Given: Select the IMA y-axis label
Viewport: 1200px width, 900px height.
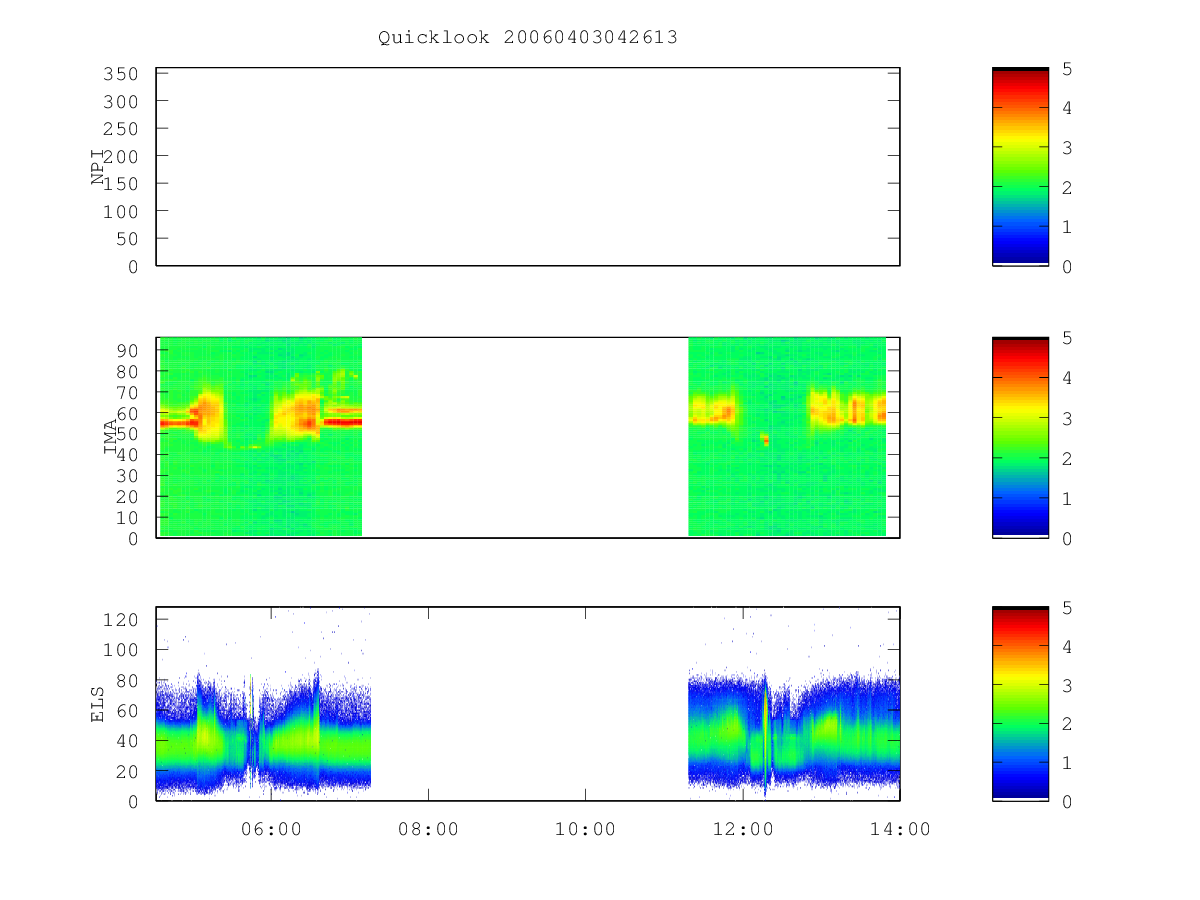Looking at the screenshot, I should coord(110,438).
